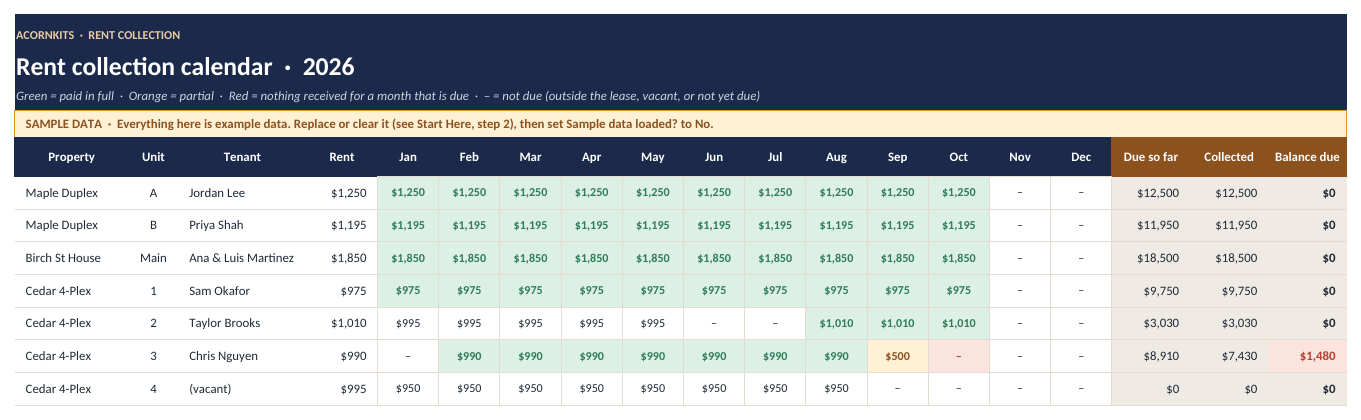1361x420 pixels.
Task: Click the vacant unit's $950 Mar cell
Action: pos(530,388)
